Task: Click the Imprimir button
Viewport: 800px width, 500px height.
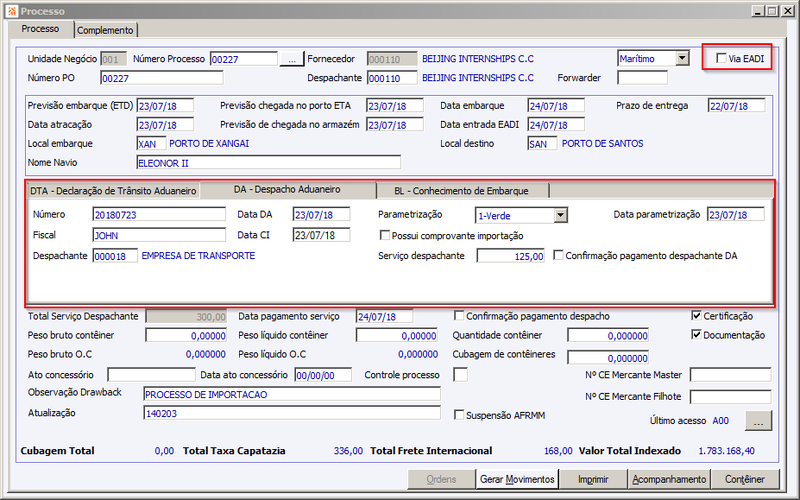Action: 593,479
